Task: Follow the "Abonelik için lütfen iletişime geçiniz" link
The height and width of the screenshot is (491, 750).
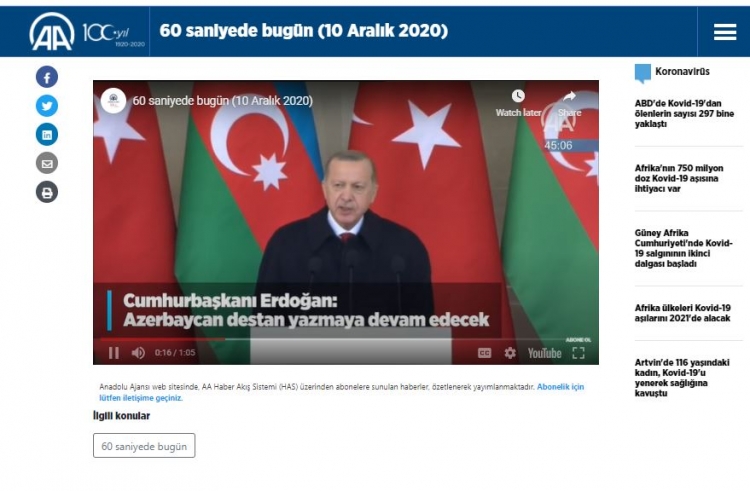Action: [x=342, y=392]
